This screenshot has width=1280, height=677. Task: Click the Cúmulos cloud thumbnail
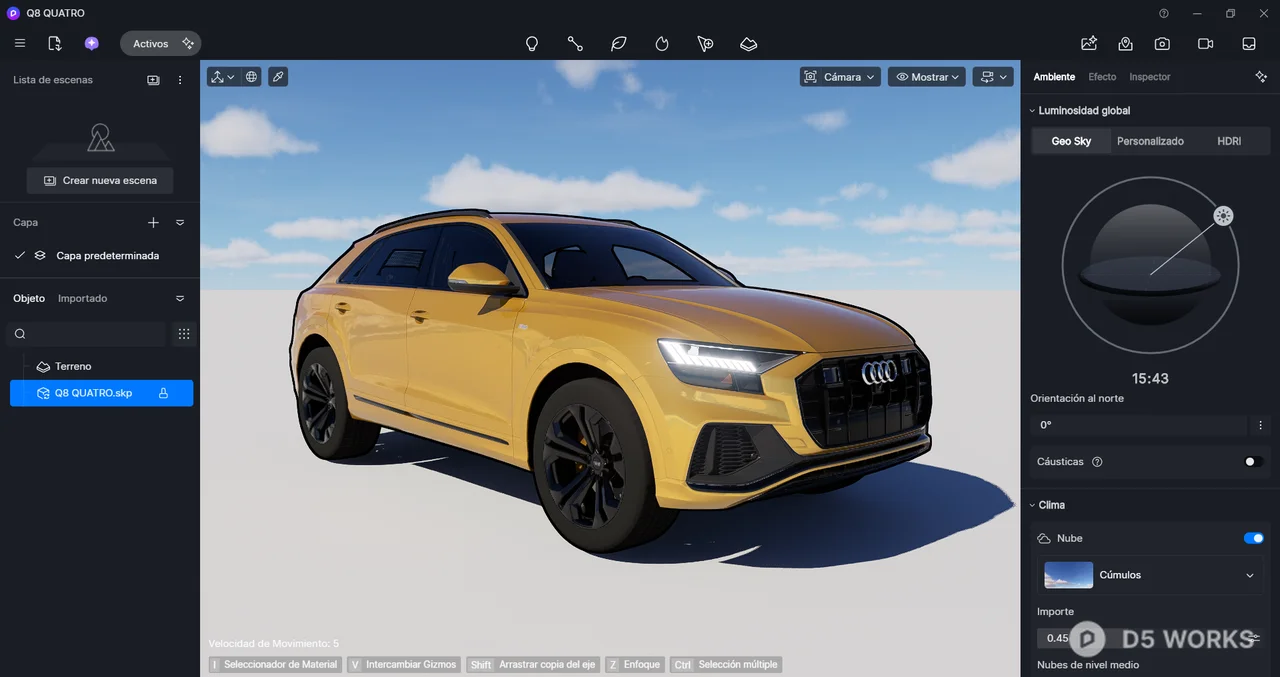pos(1069,575)
